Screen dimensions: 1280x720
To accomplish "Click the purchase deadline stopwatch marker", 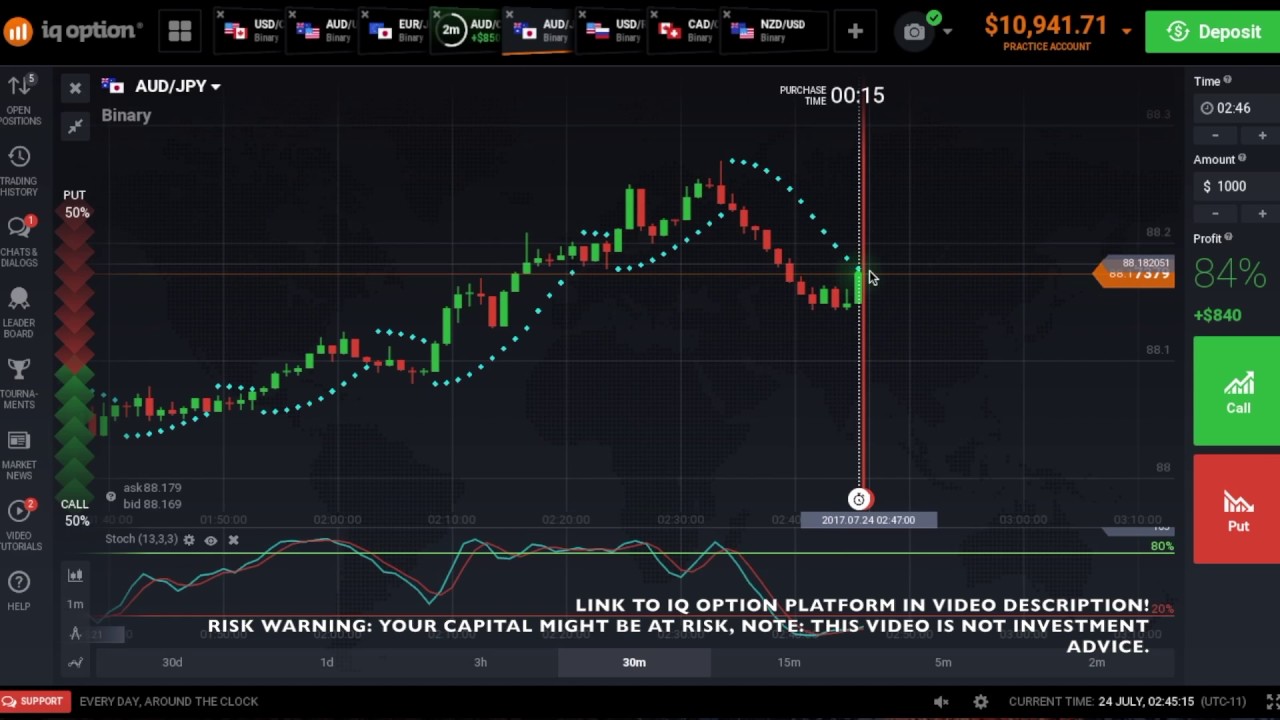I will point(859,499).
